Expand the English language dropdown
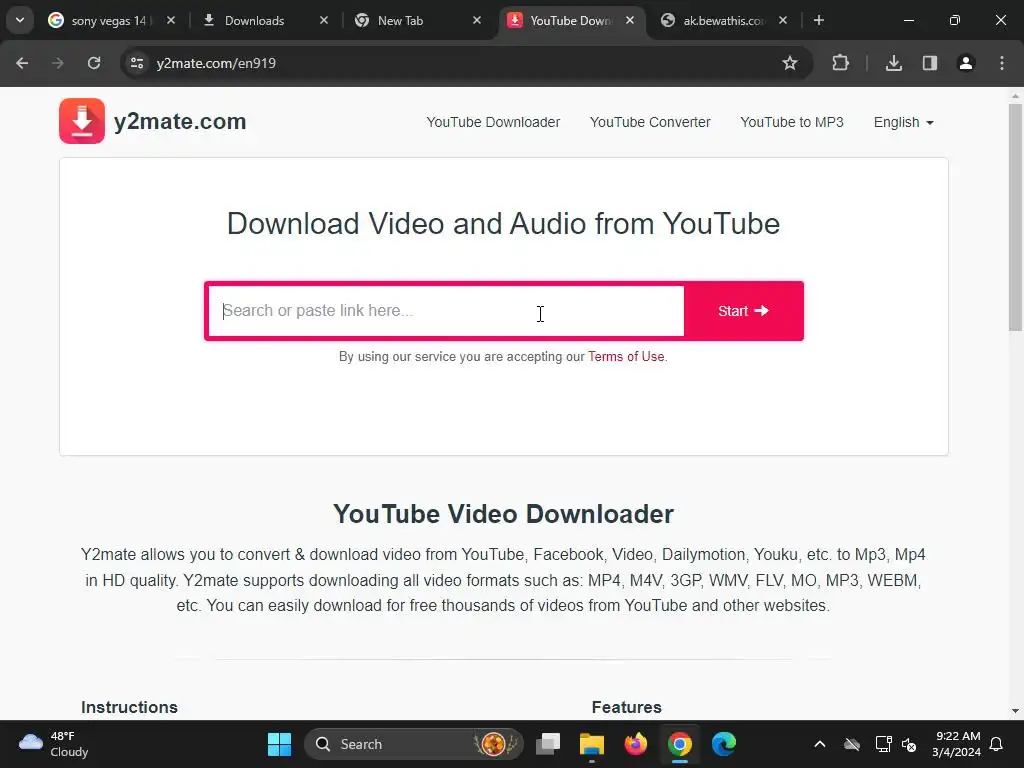 click(x=903, y=122)
